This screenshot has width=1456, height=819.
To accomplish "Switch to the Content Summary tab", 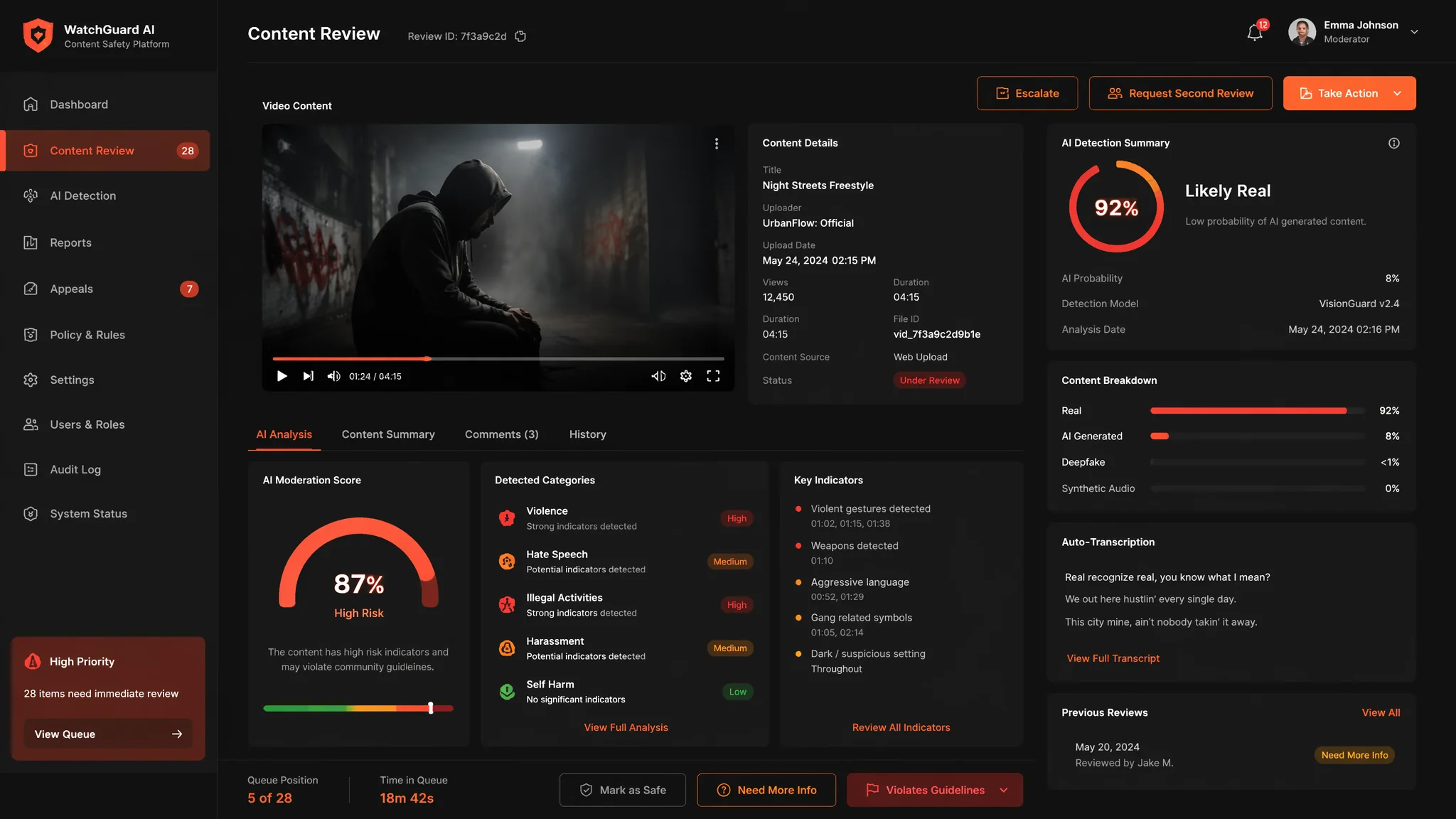I will tap(388, 434).
